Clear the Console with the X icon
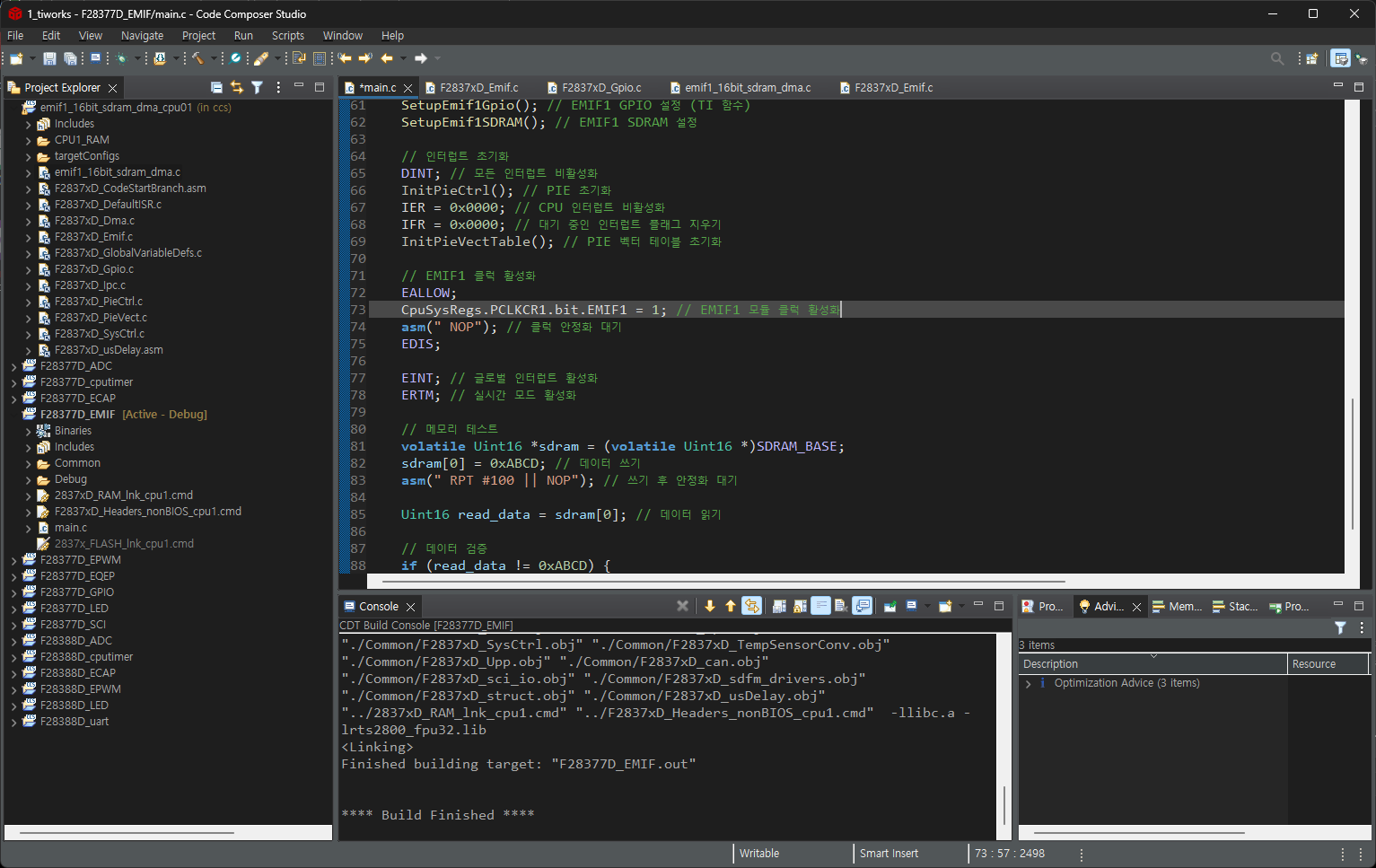Viewport: 1376px width, 868px height. pos(682,606)
